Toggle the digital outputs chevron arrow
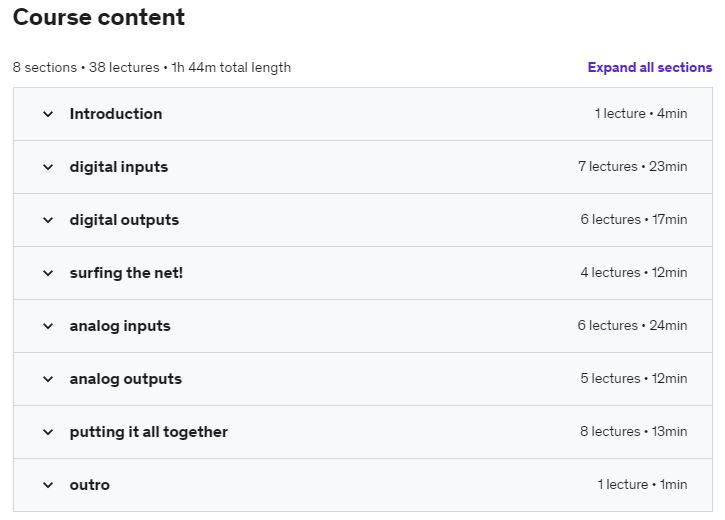 pyautogui.click(x=48, y=220)
